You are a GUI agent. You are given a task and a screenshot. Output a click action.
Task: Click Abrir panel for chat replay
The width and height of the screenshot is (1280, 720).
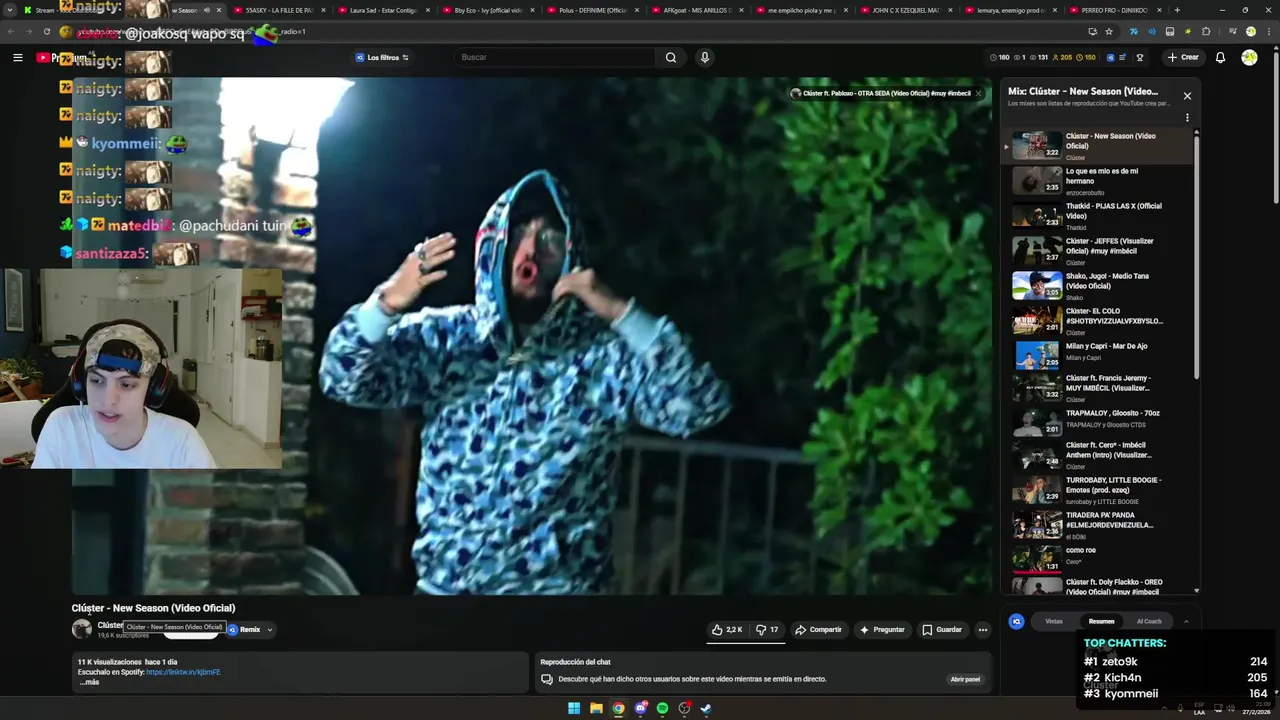pos(965,679)
